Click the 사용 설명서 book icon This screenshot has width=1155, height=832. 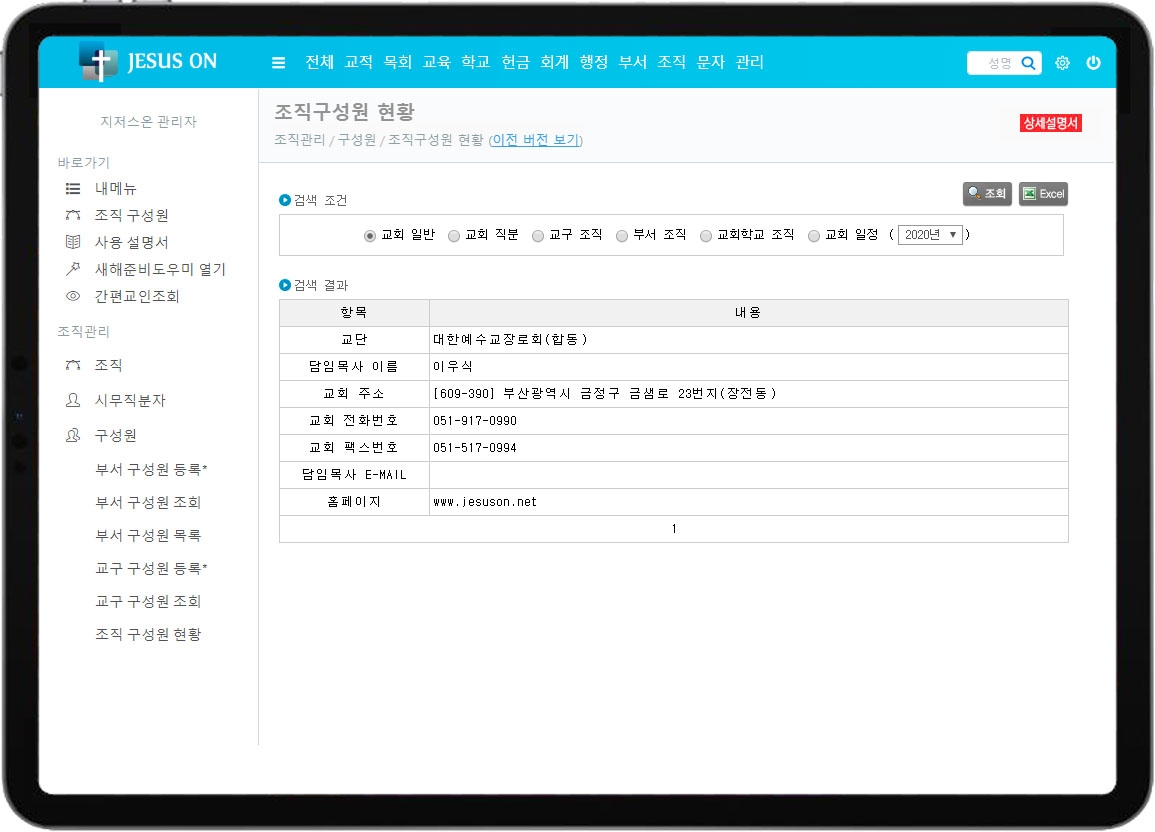pos(72,242)
